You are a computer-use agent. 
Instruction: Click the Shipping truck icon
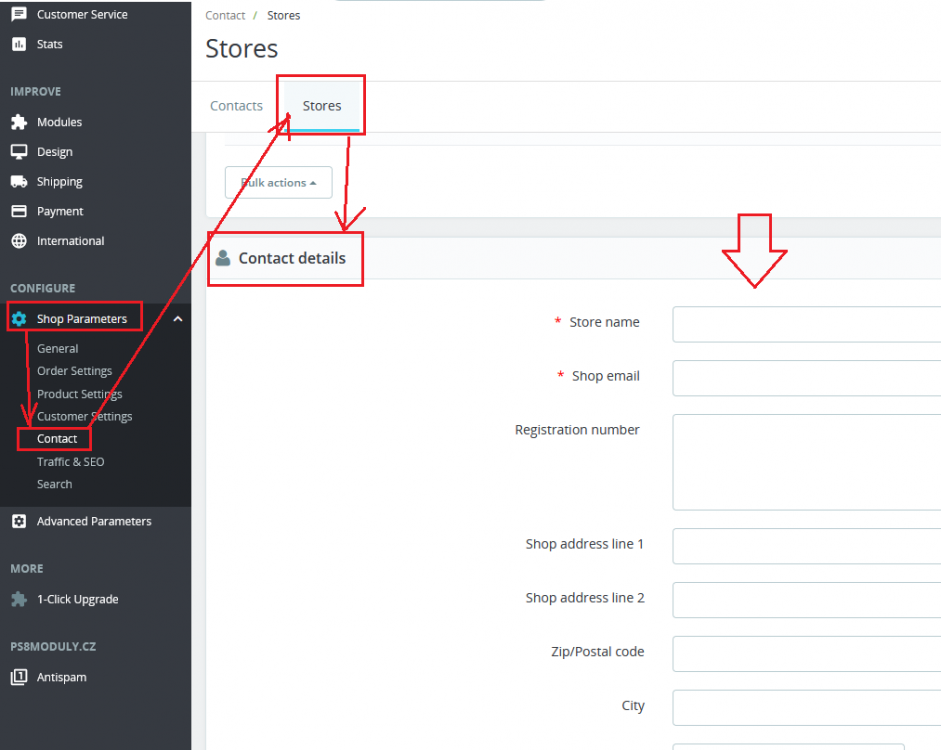point(19,181)
